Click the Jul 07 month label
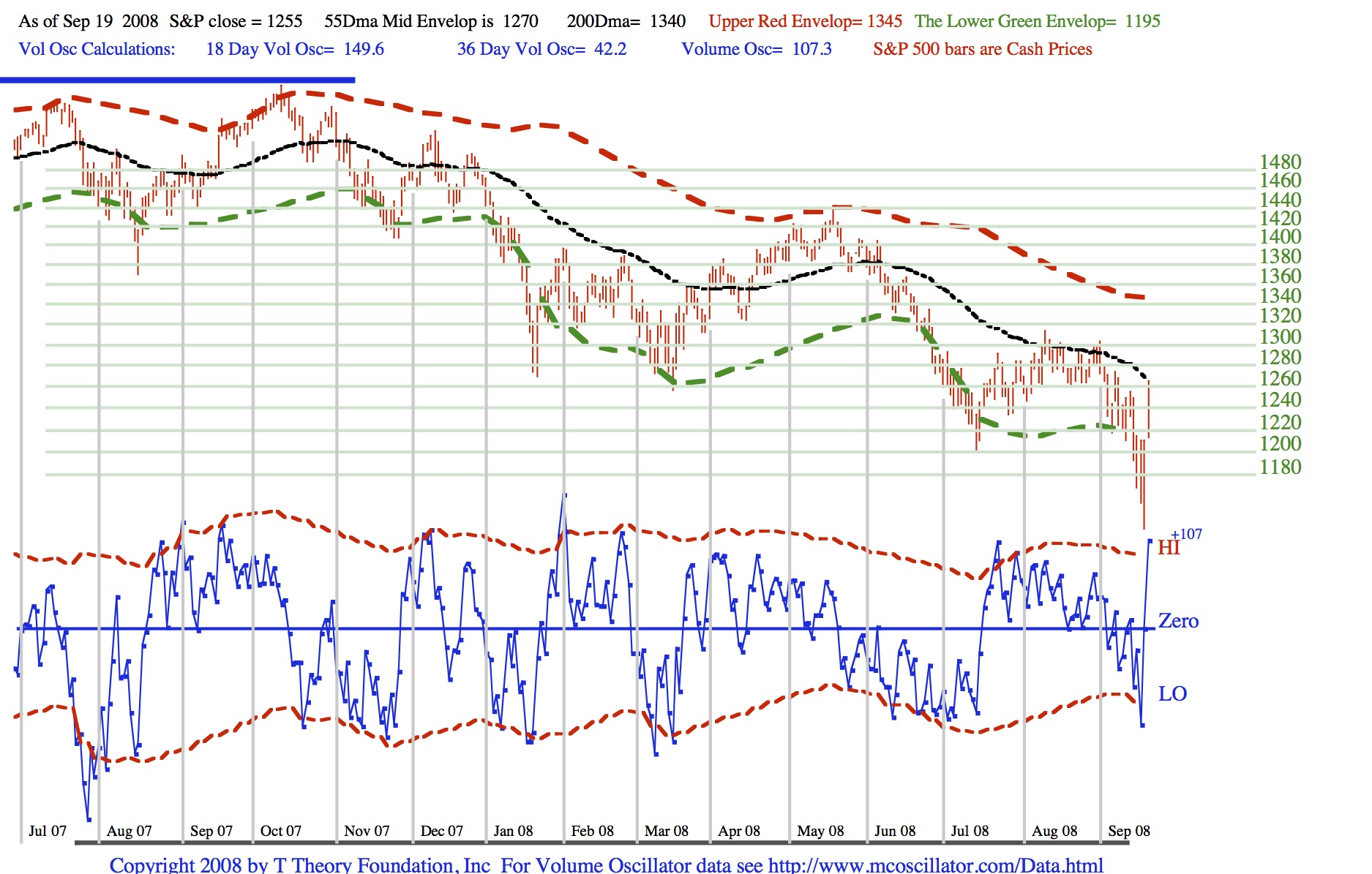Screen dimensions: 1372x874 tap(48, 831)
